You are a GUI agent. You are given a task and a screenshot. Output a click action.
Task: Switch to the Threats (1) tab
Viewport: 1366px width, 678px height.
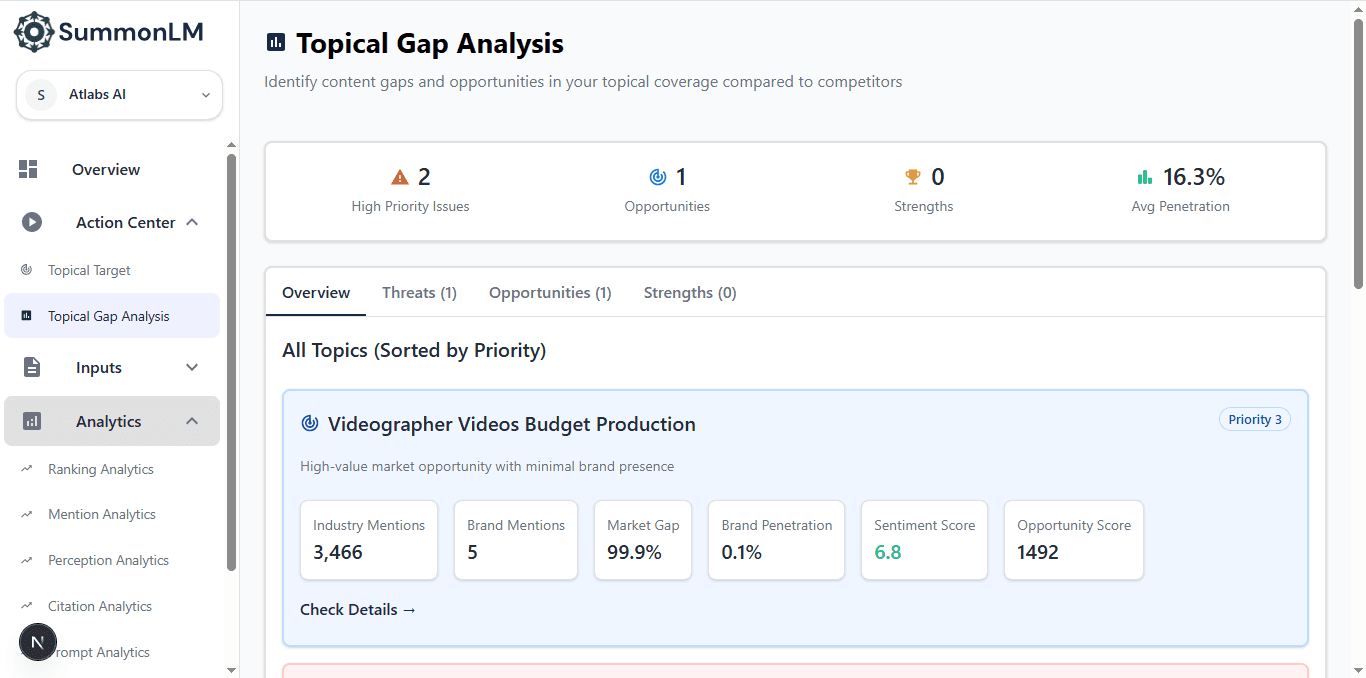click(419, 293)
